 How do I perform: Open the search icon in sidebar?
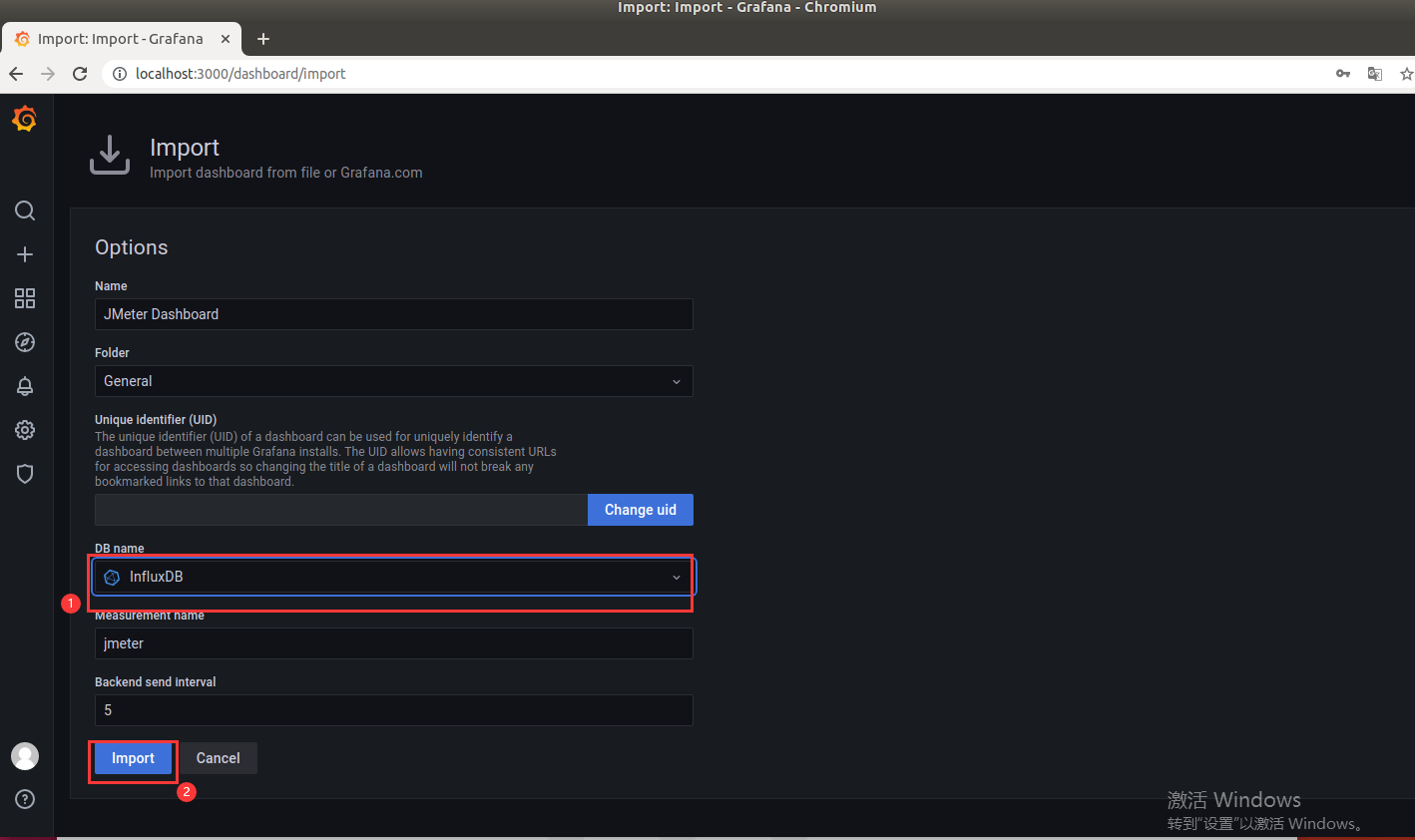(x=25, y=210)
